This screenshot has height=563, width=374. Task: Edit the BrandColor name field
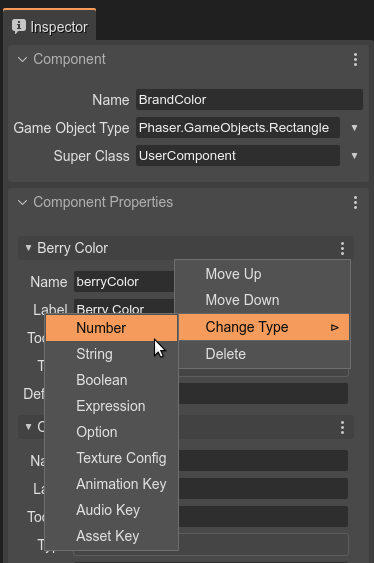pyautogui.click(x=249, y=99)
